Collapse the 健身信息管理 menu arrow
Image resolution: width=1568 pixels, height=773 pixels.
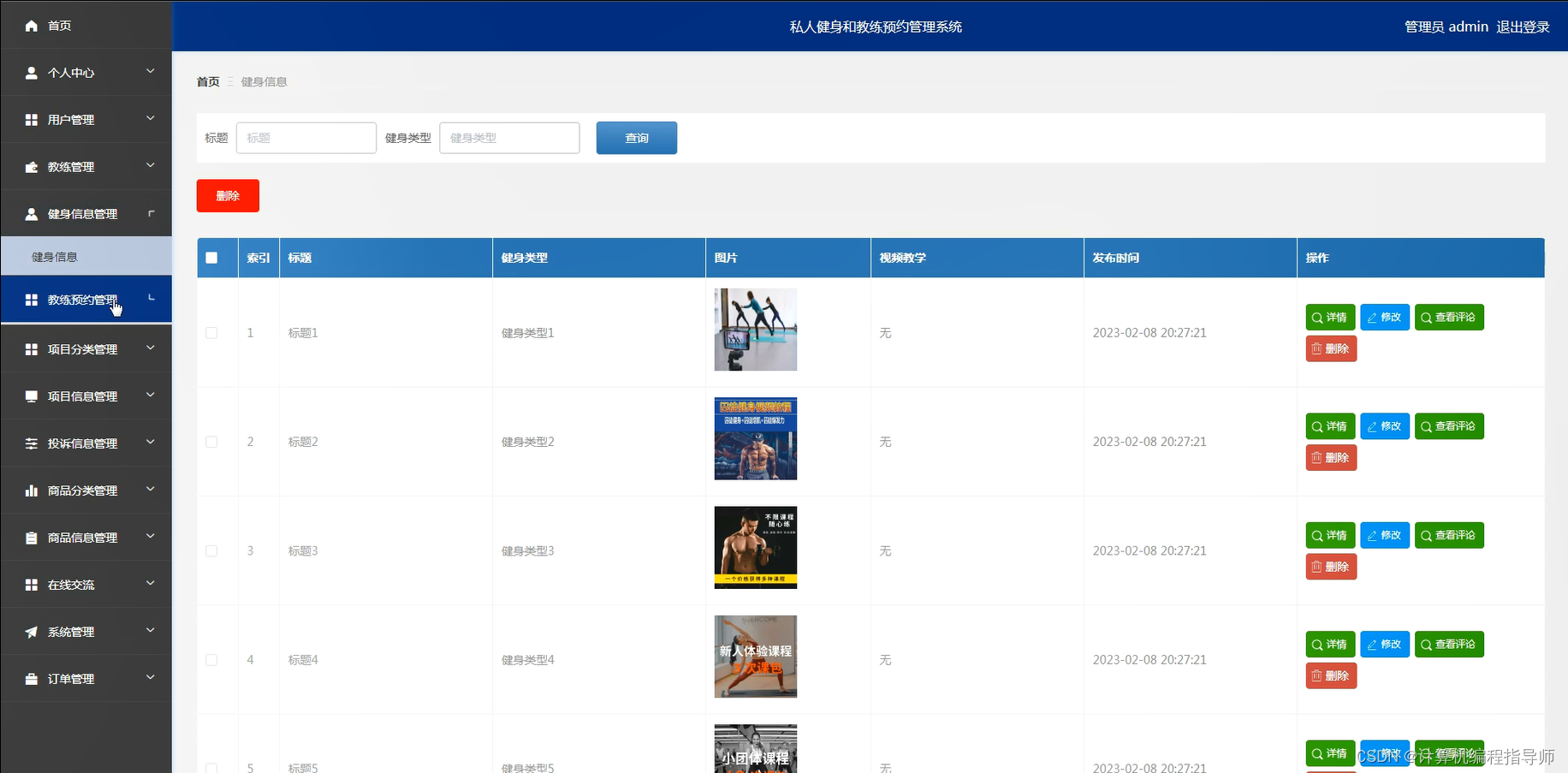[x=151, y=213]
